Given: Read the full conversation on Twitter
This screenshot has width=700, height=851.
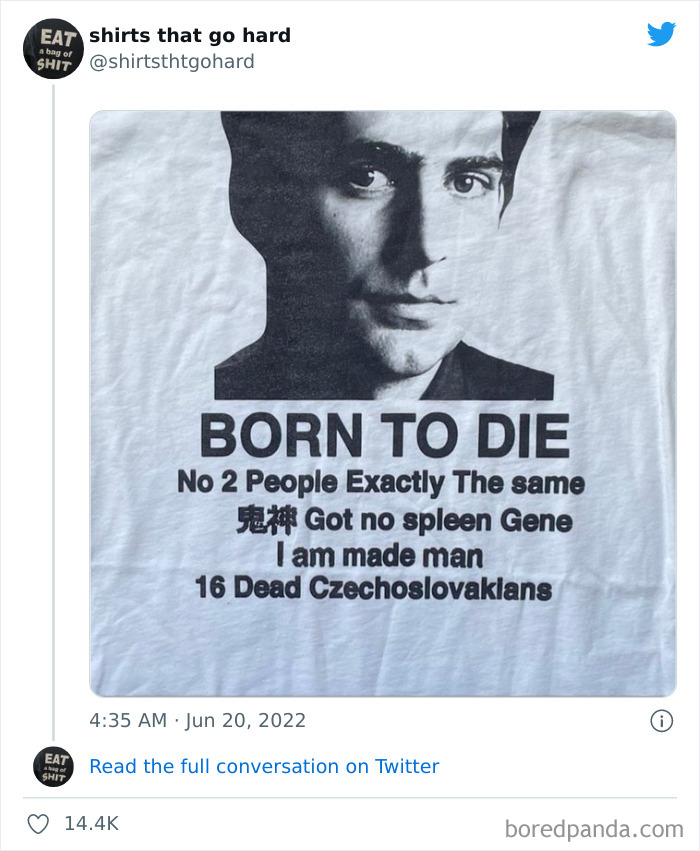Looking at the screenshot, I should [264, 767].
